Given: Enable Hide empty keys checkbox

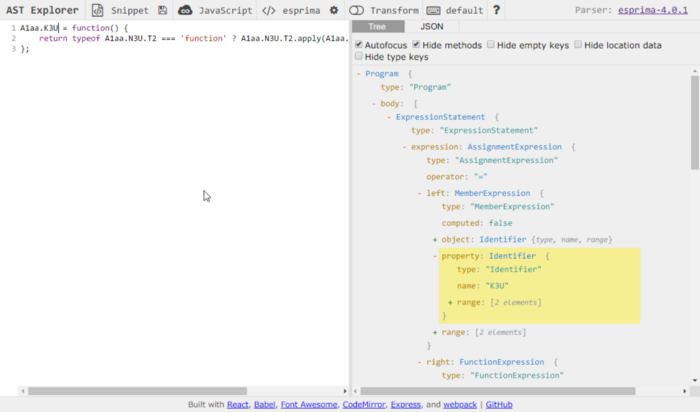Looking at the screenshot, I should click(491, 45).
